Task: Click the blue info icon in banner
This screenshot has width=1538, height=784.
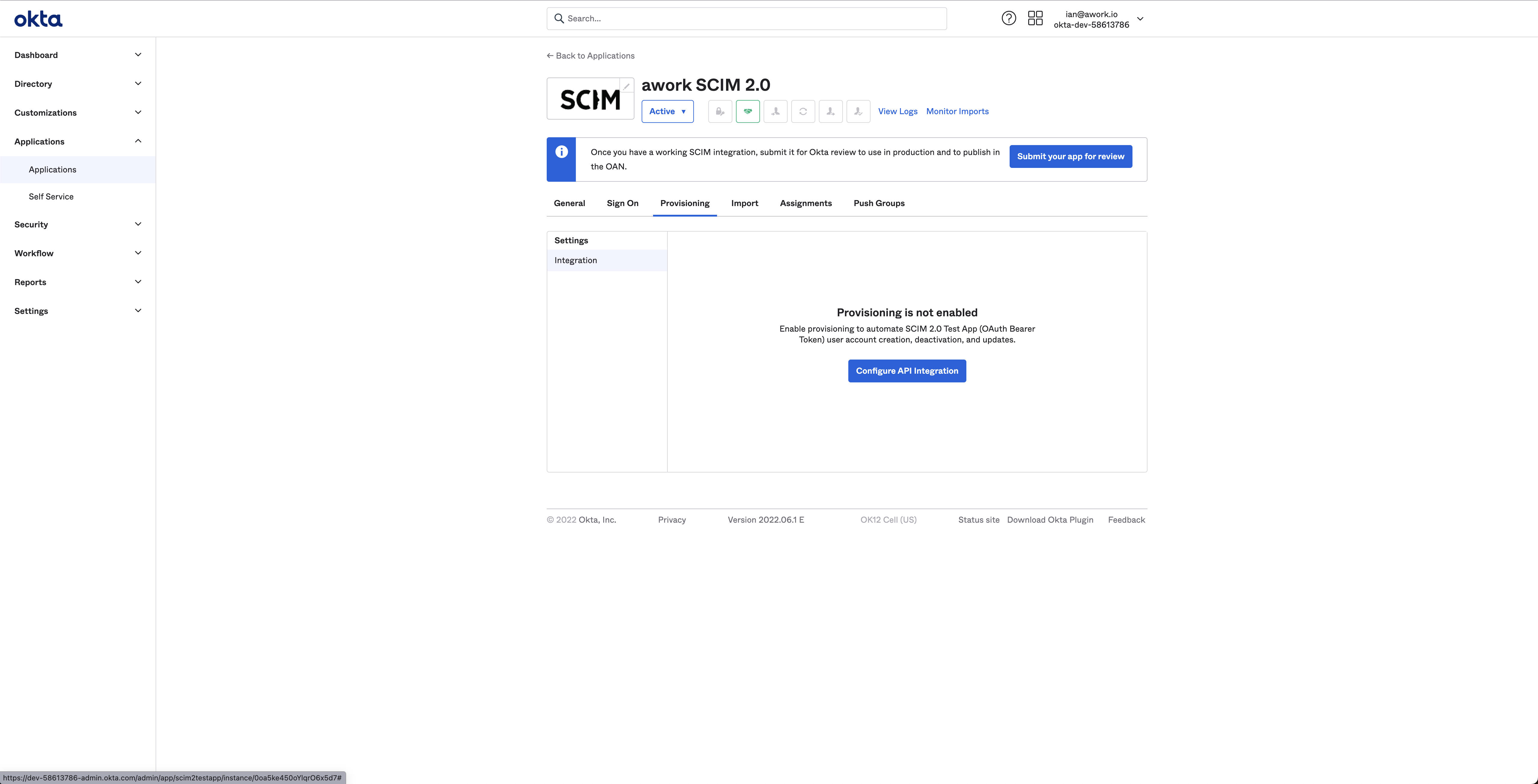Action: tap(561, 152)
